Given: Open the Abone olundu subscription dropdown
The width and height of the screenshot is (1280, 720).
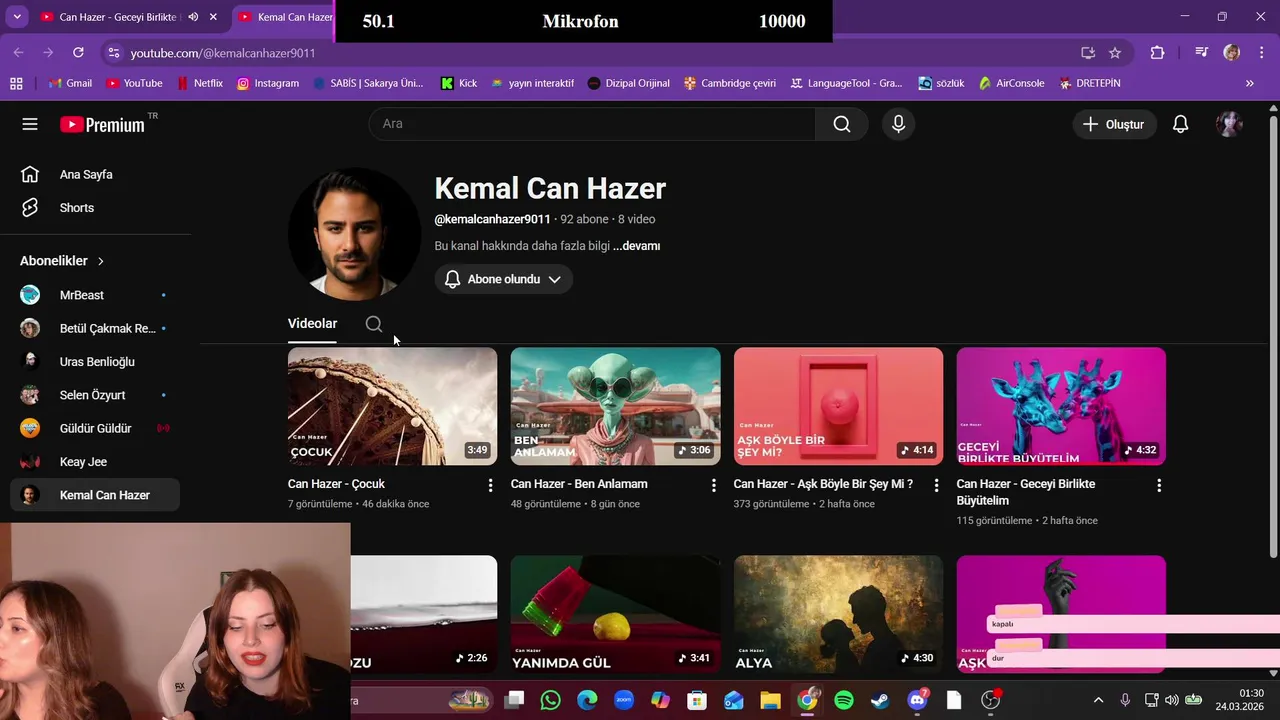Looking at the screenshot, I should click(503, 279).
